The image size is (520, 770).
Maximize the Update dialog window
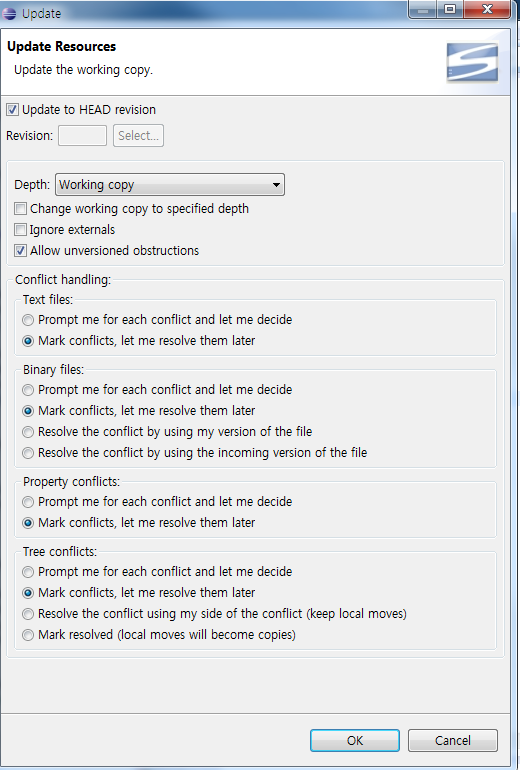coord(450,9)
